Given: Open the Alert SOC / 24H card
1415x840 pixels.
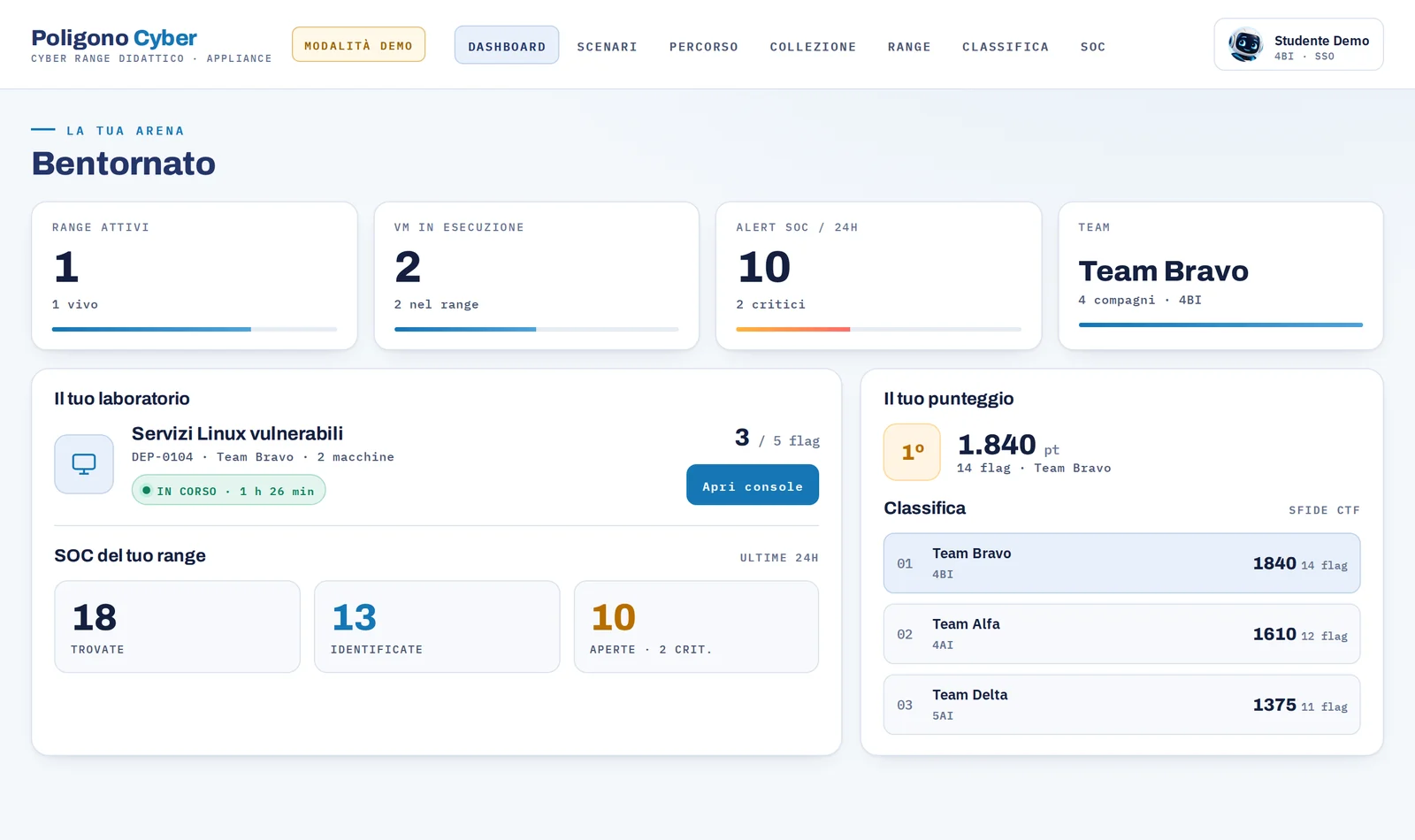Looking at the screenshot, I should coord(878,276).
